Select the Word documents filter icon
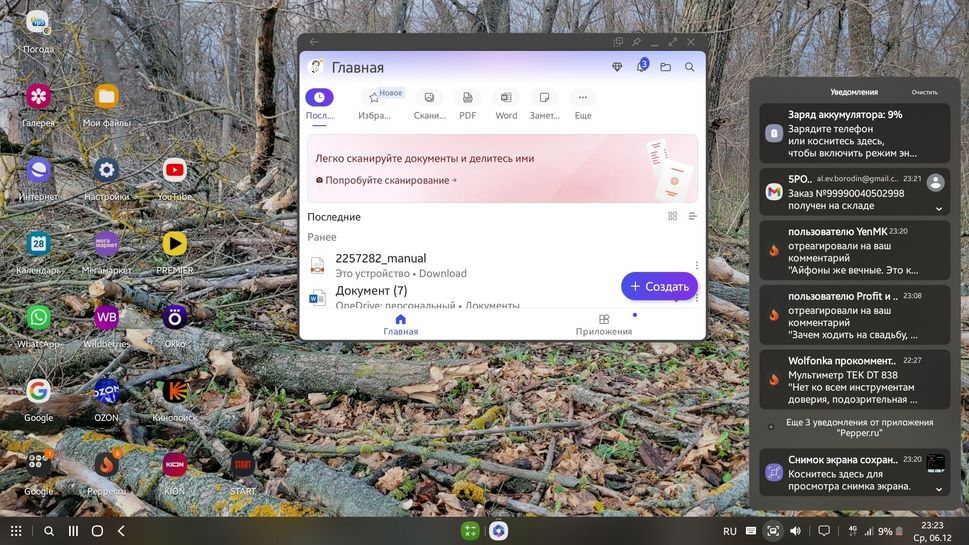Viewport: 969px width, 545px height. tap(506, 98)
